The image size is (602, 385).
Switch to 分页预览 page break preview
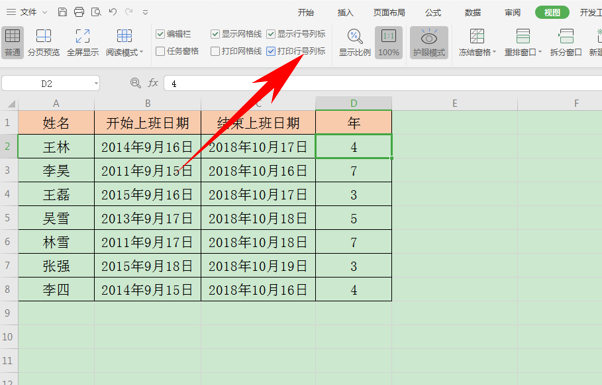click(43, 42)
